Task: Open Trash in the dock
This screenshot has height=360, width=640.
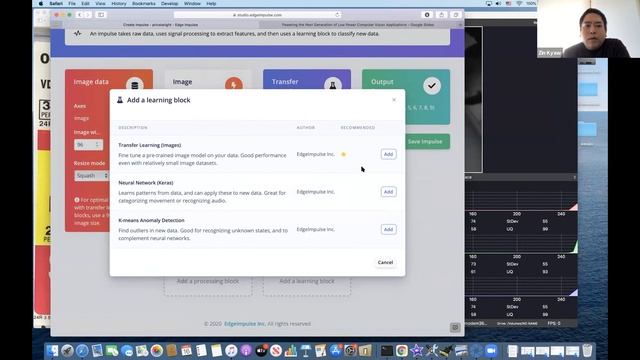Action: click(587, 351)
